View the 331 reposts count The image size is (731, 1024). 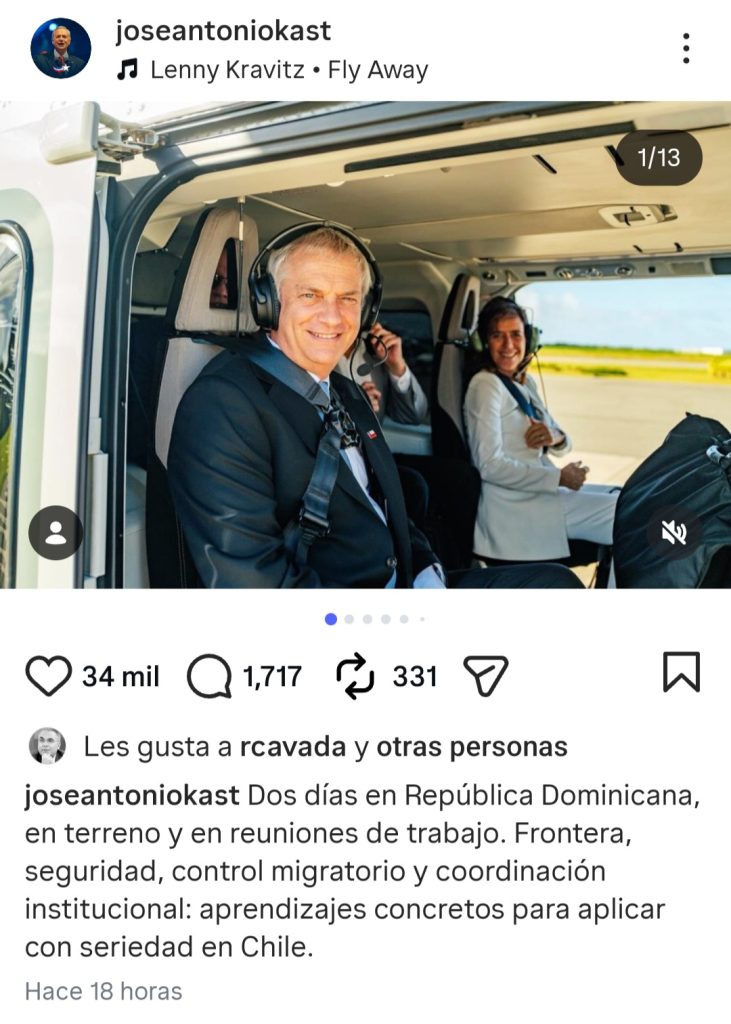pyautogui.click(x=415, y=677)
